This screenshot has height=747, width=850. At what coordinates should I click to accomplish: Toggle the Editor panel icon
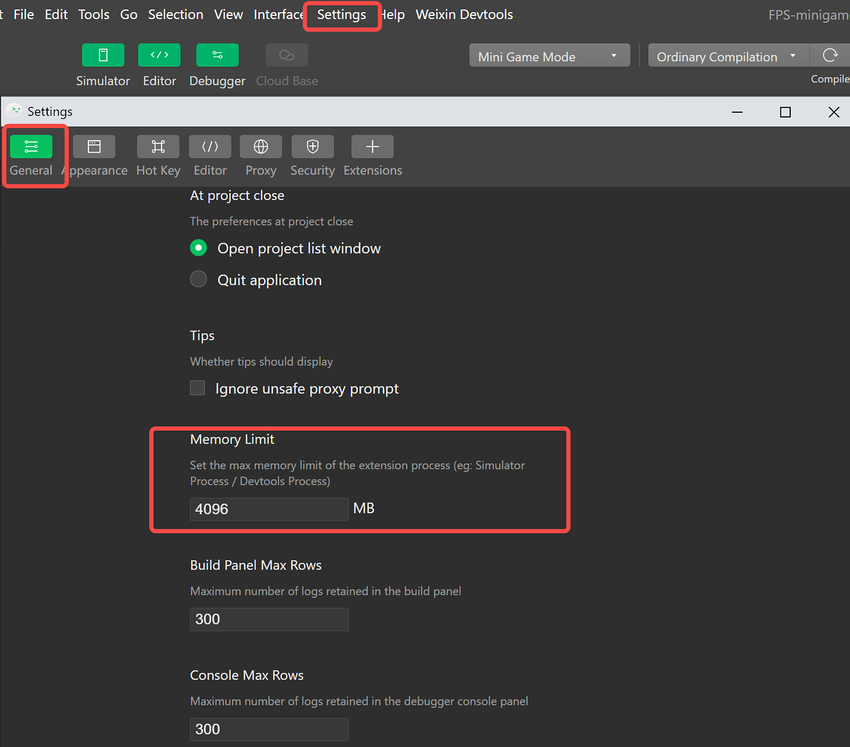point(159,55)
